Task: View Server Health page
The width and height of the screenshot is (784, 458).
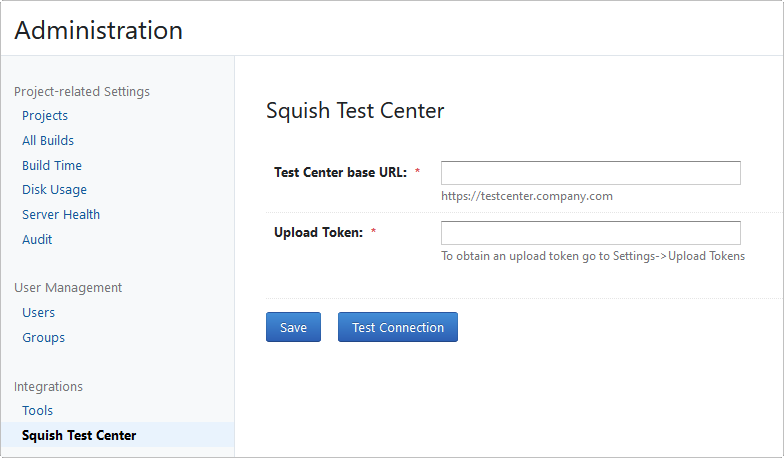Action: click(61, 215)
